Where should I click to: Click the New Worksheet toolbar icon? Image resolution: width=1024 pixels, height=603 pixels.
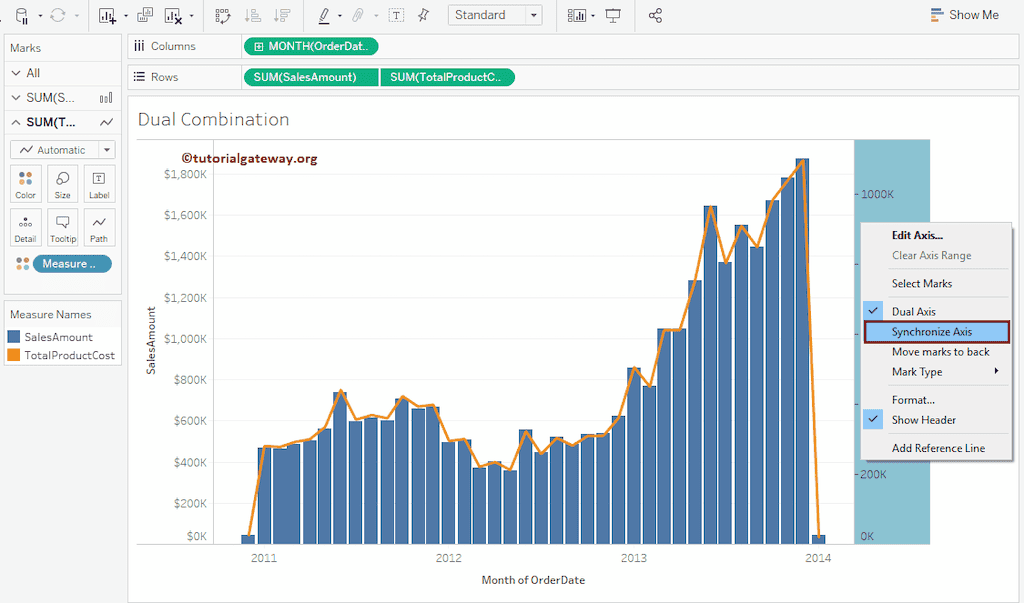(x=108, y=15)
